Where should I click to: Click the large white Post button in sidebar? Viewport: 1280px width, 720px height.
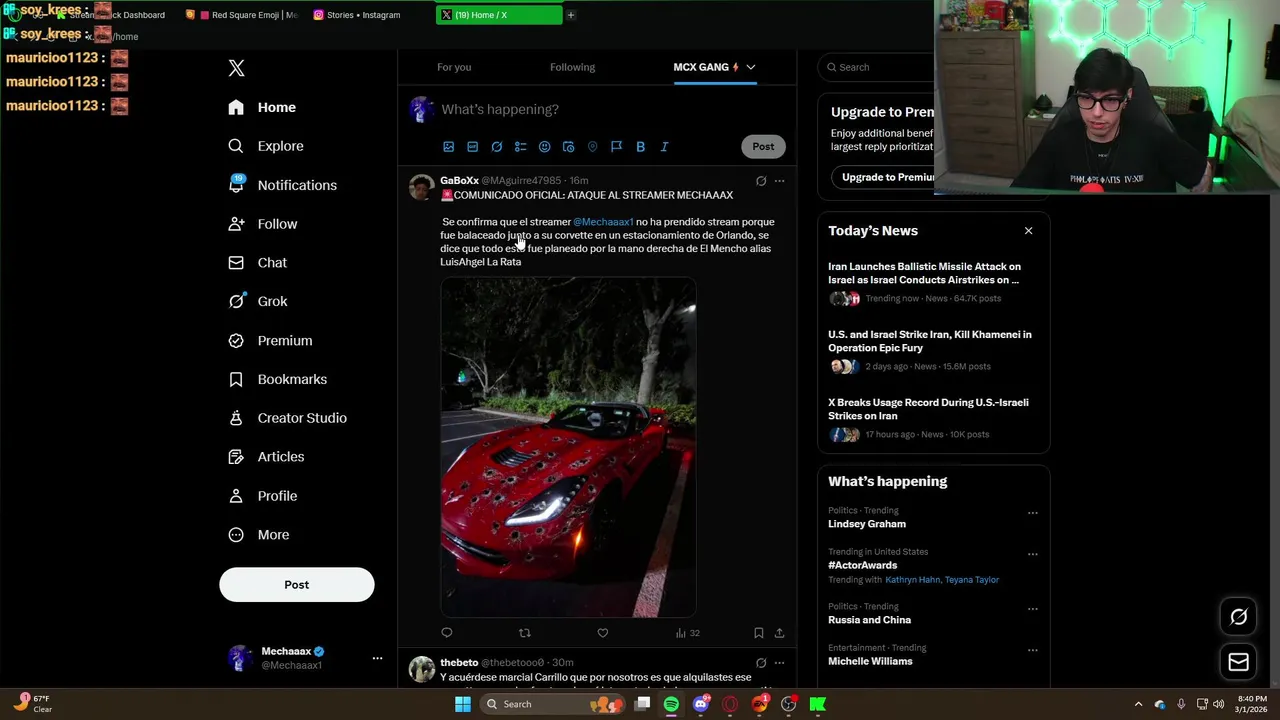(x=297, y=585)
